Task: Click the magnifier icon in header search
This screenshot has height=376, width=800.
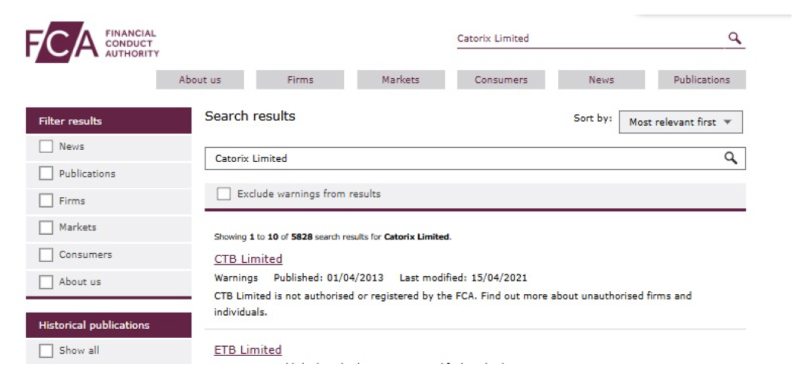Action: click(734, 38)
